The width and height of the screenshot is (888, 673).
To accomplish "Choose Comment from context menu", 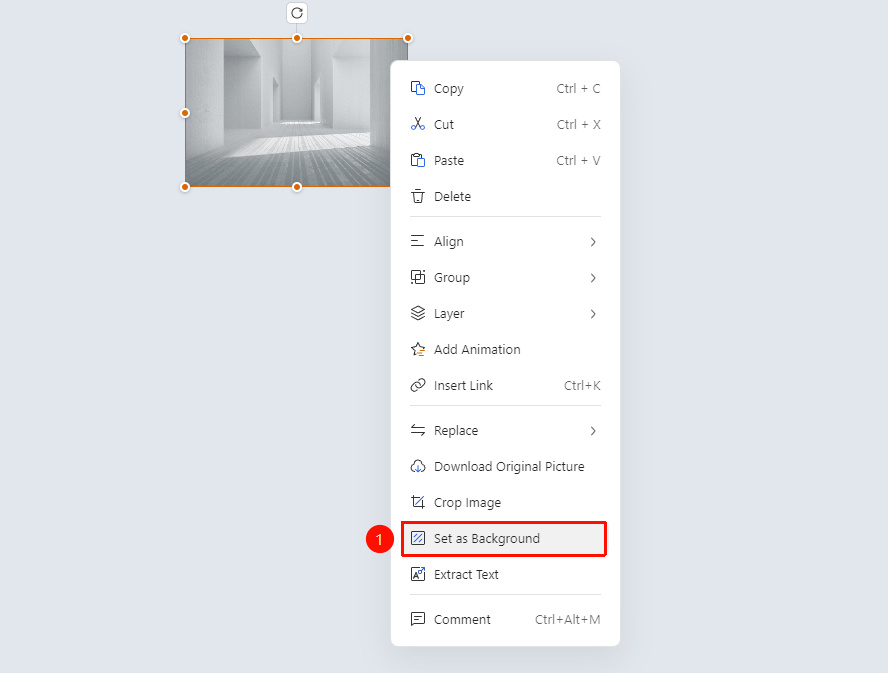I will pos(505,619).
